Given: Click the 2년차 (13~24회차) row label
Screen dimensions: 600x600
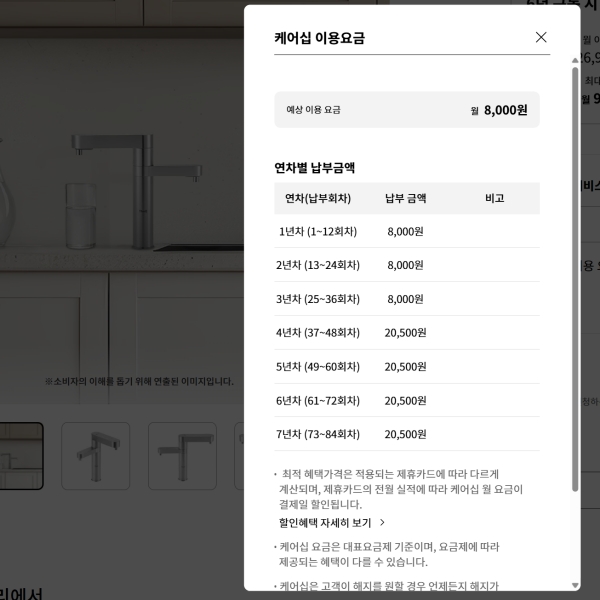Looking at the screenshot, I should [318, 265].
